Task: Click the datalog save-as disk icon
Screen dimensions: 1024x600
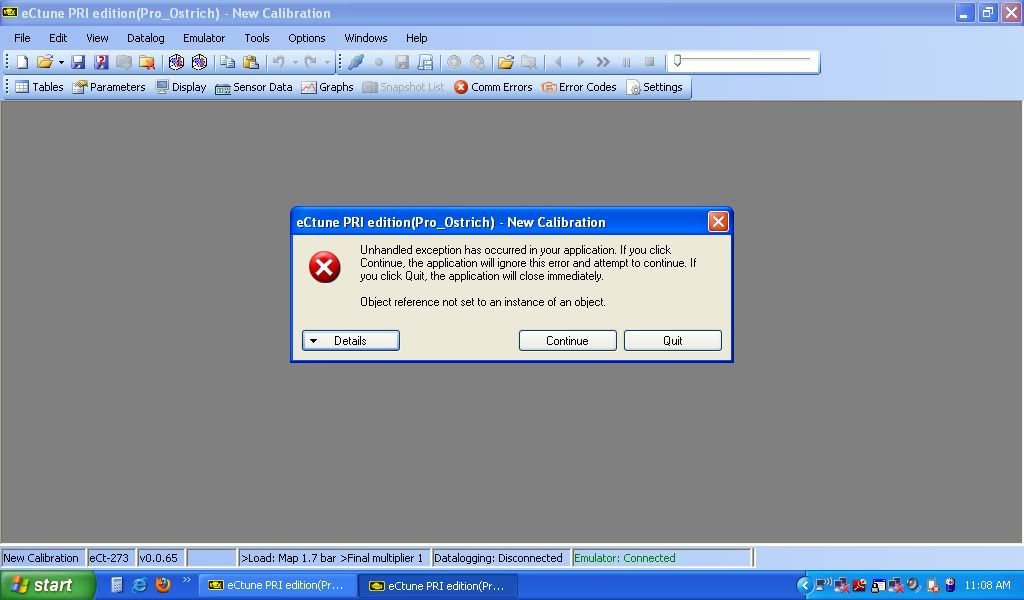Action: click(425, 62)
